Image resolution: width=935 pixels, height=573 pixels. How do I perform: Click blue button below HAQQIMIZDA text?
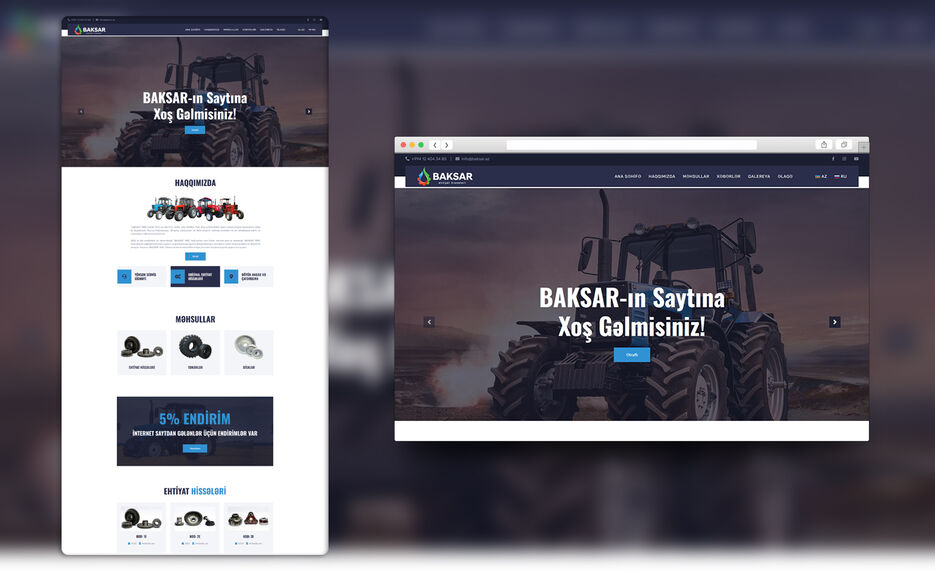[195, 256]
